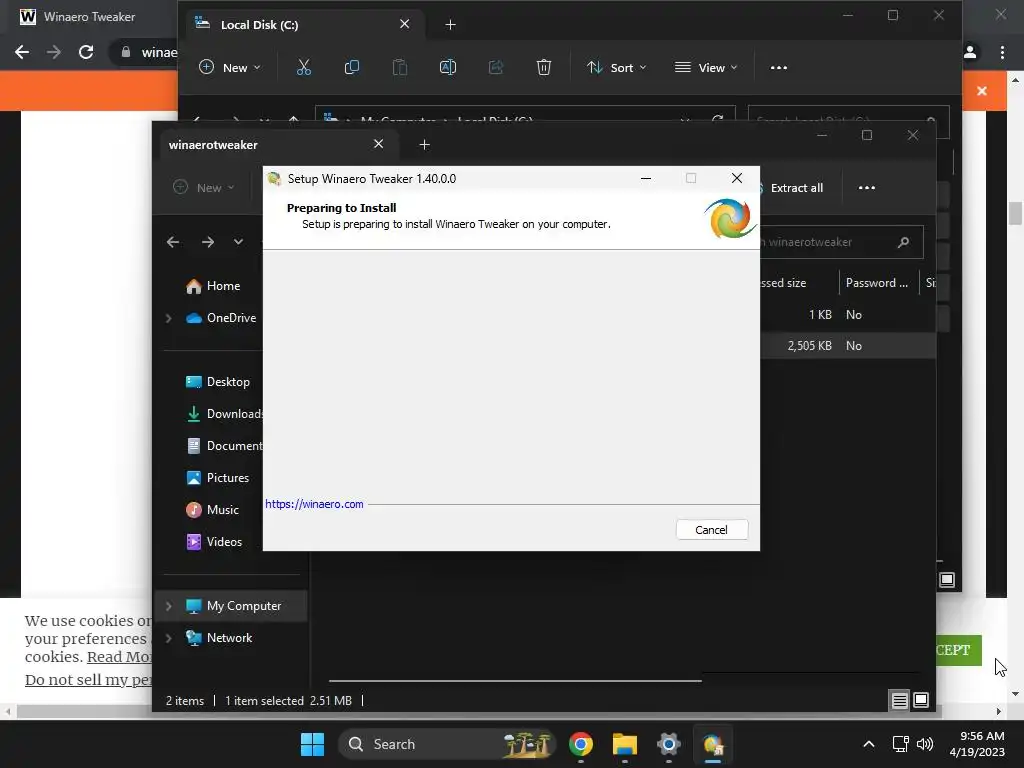Add a new tab in winaerotweaker window

[x=424, y=145]
